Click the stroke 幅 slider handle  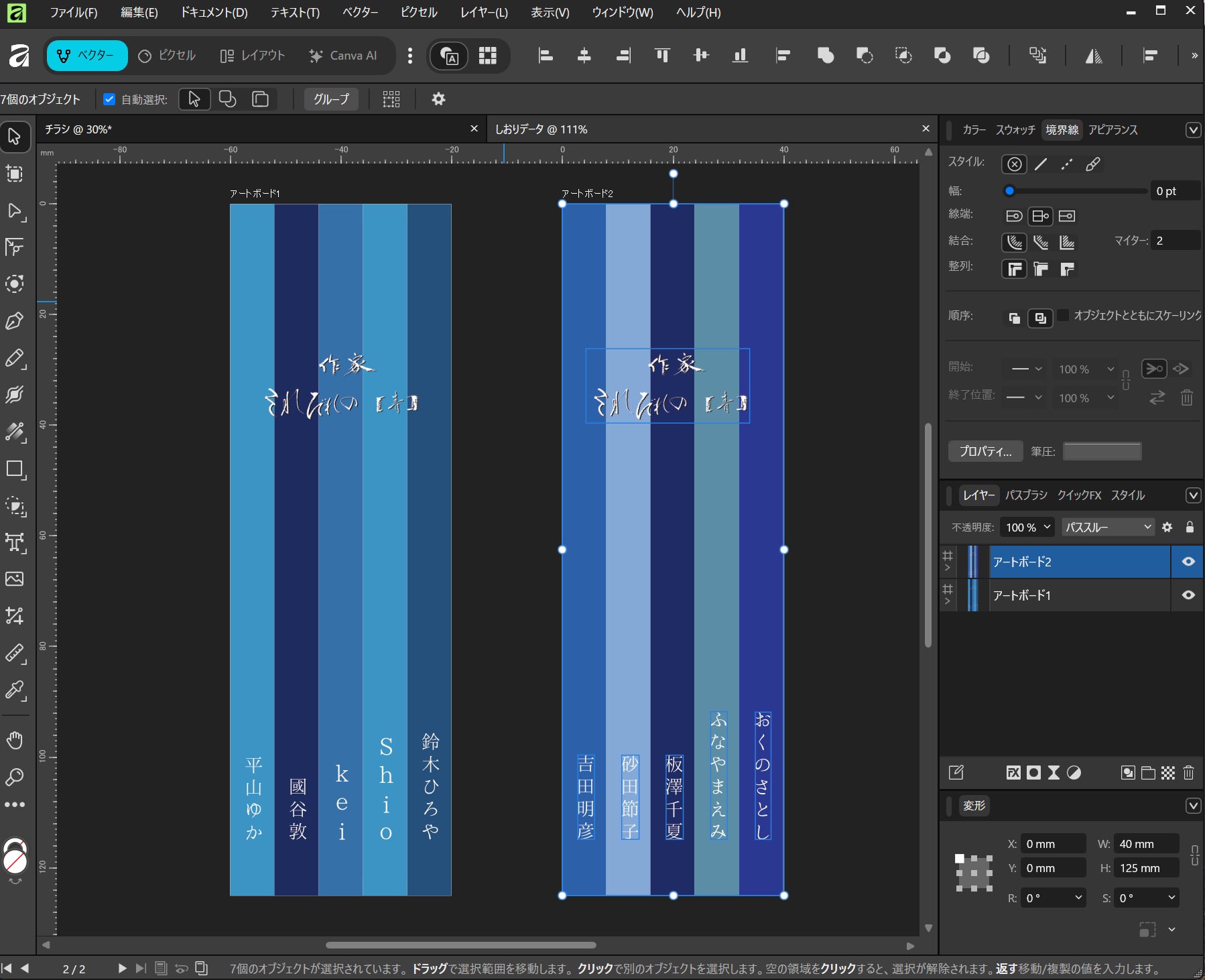[1009, 191]
